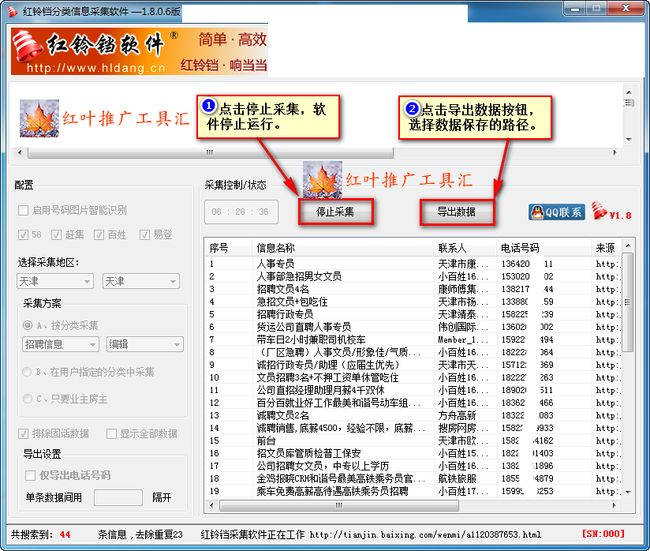Select row 人事部急招男女文员
The width and height of the screenshot is (650, 551).
pos(413,277)
